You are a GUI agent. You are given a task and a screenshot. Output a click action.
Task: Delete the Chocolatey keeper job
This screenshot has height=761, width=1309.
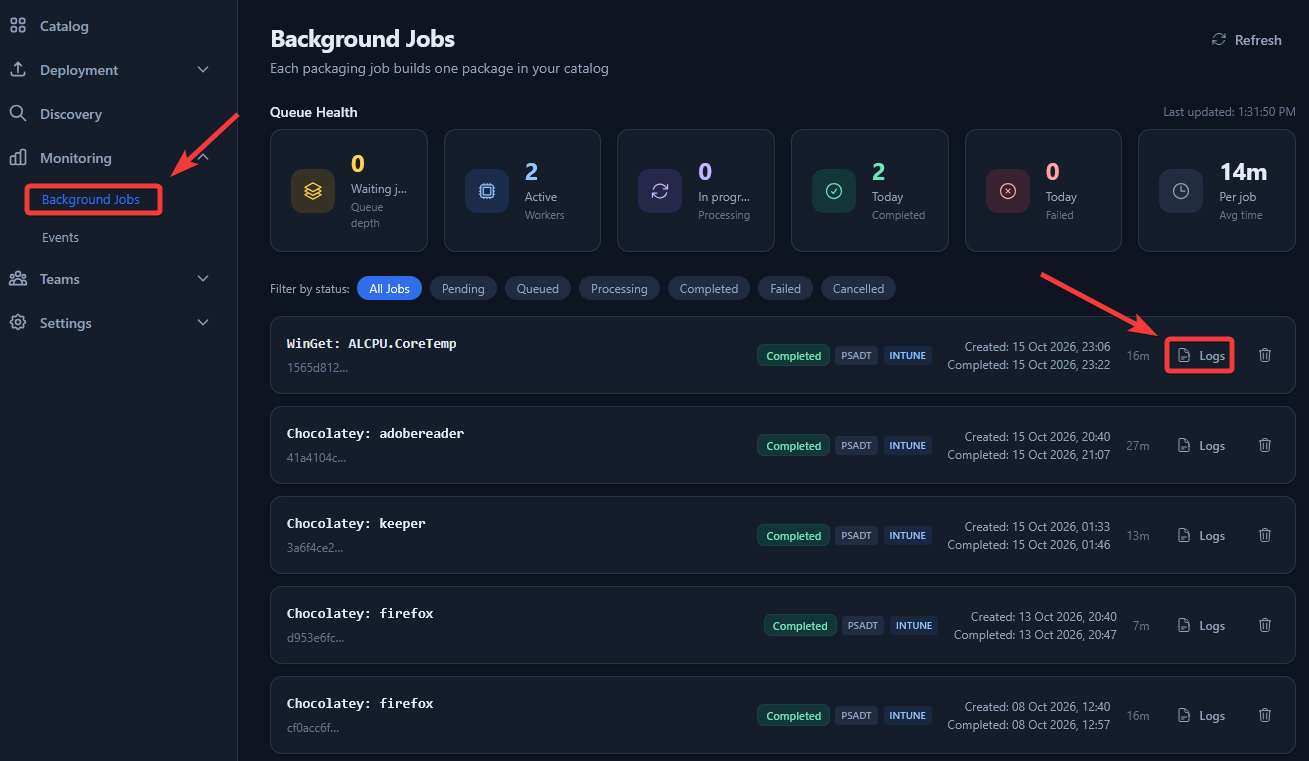(x=1265, y=535)
